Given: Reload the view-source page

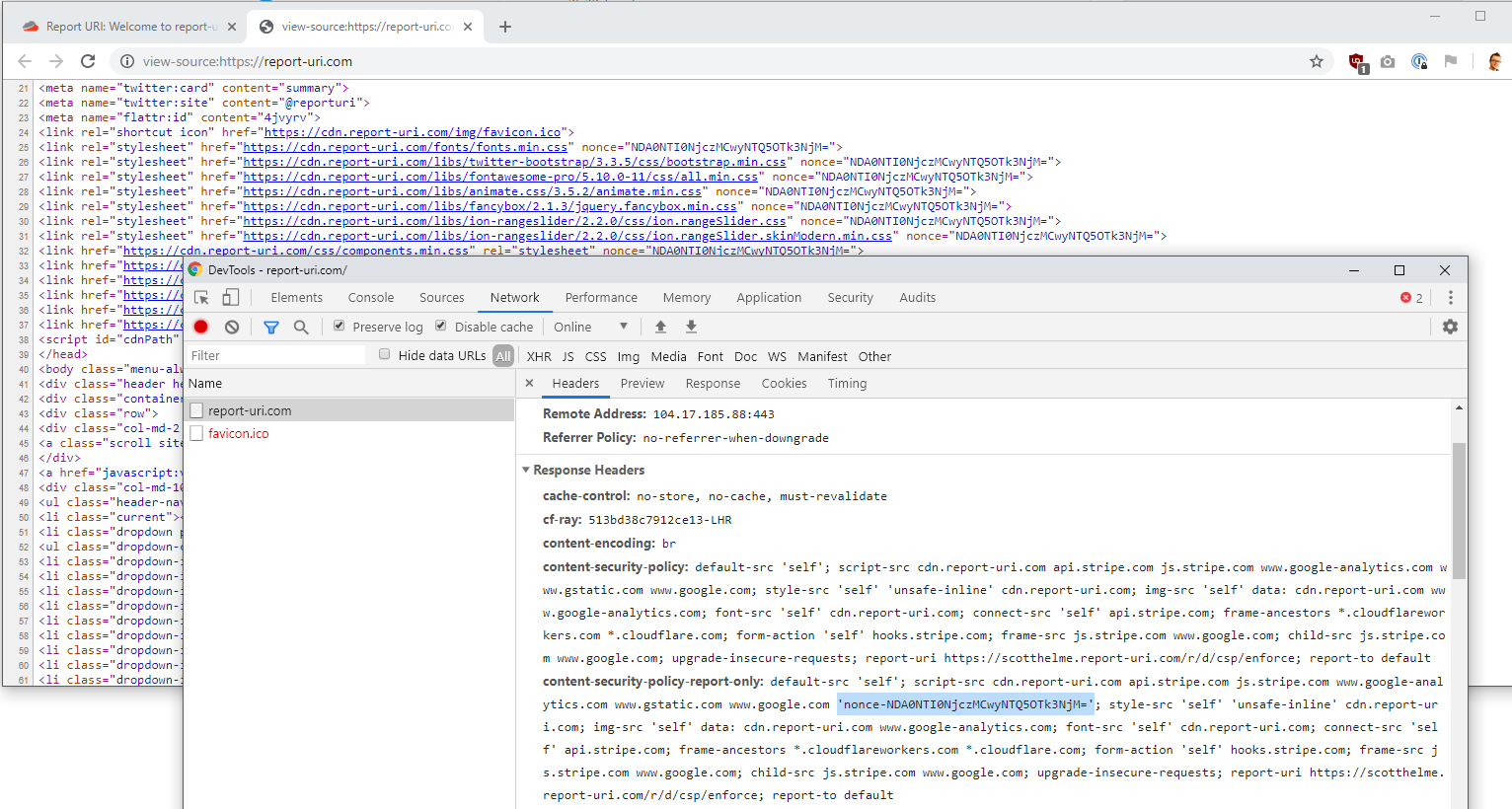Looking at the screenshot, I should pyautogui.click(x=88, y=61).
